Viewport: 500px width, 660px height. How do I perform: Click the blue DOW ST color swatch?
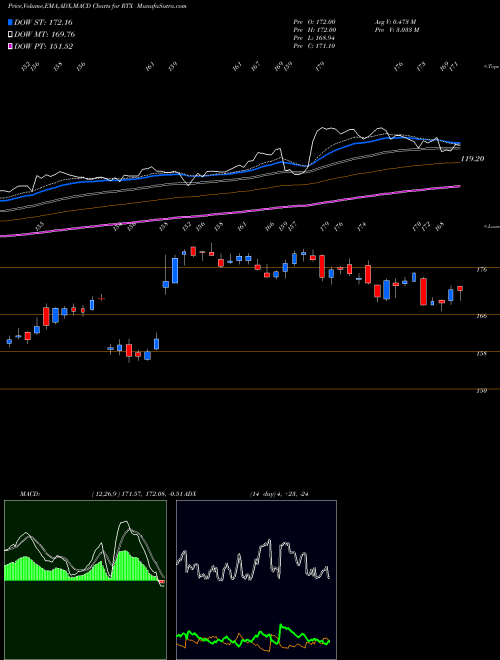pyautogui.click(x=11, y=22)
